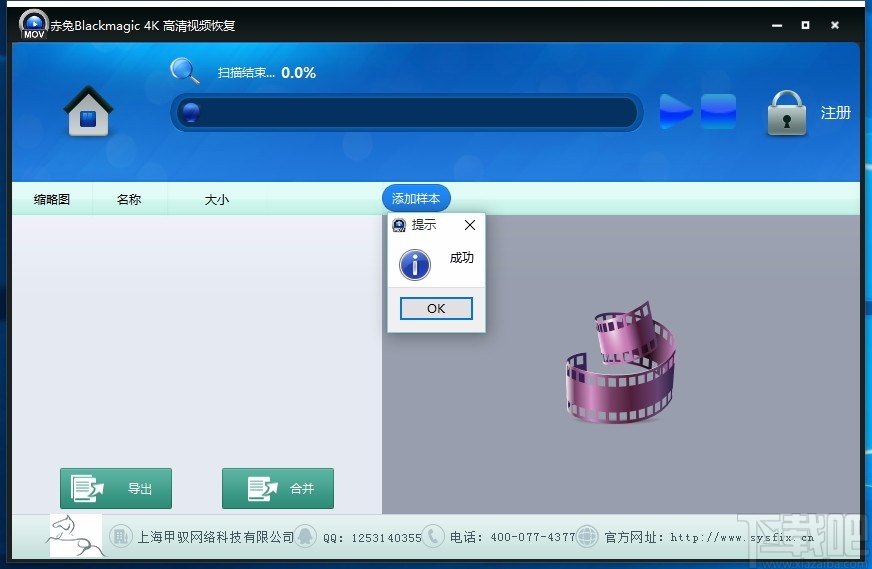This screenshot has height=569, width=872.
Task: Export files with the 导出 button
Action: click(116, 488)
